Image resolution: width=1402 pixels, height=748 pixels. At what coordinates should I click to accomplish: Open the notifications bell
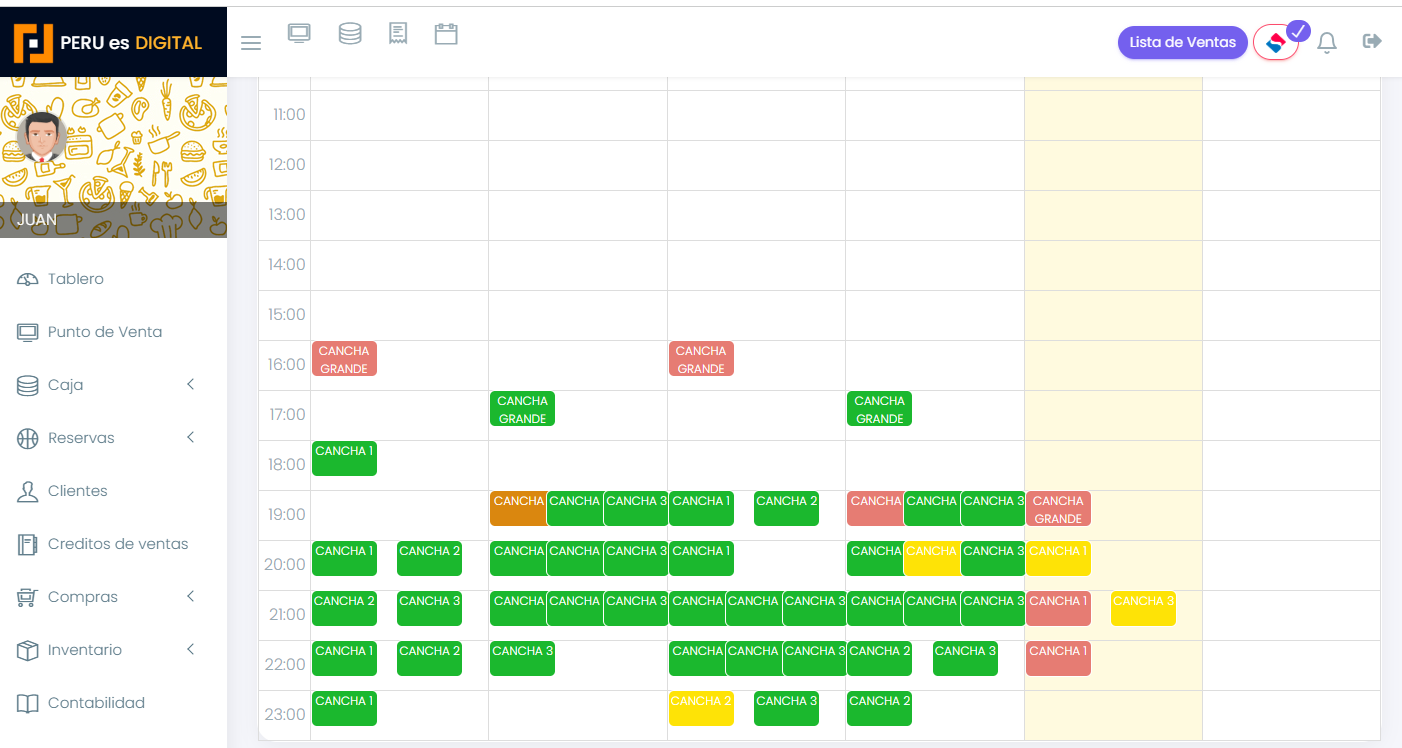(x=1327, y=43)
